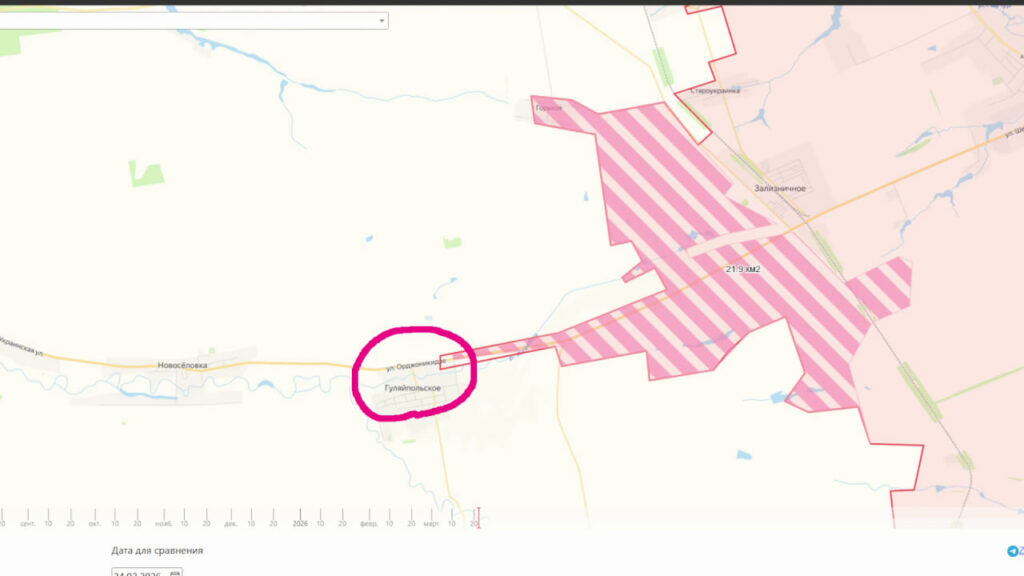Click the ул. Орджоникидзе street label

[x=411, y=364]
